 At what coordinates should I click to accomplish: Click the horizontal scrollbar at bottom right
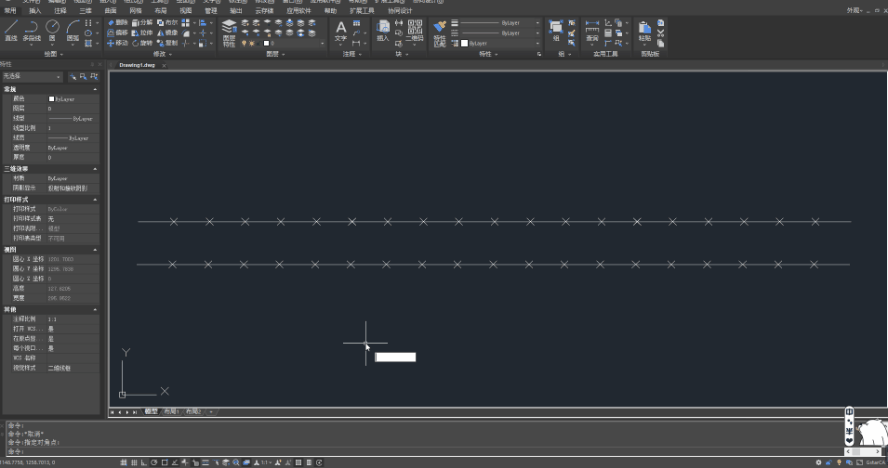pyautogui.click(x=863, y=452)
